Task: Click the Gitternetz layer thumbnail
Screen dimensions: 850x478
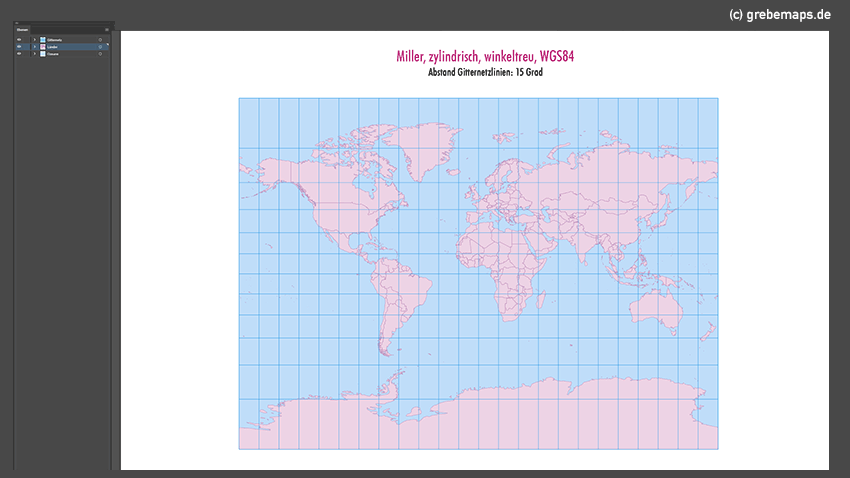Action: pos(42,39)
